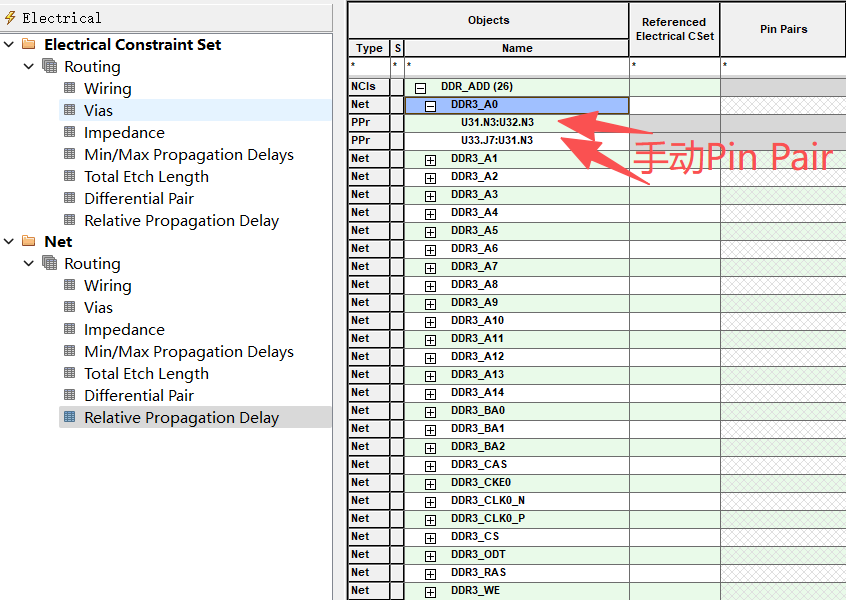Click the Electrical Constraint Set folder icon
Image resolution: width=846 pixels, height=600 pixels.
29,44
